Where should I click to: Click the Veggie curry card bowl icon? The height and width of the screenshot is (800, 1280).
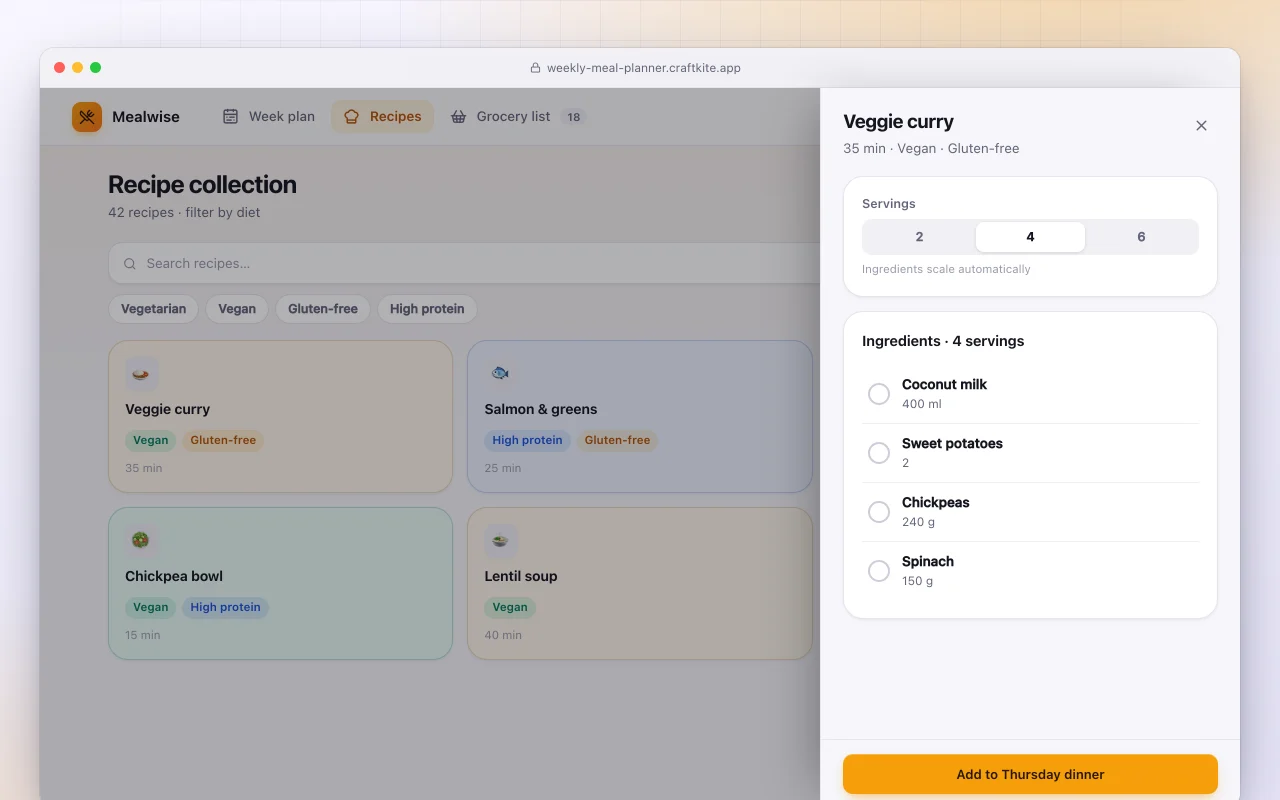point(141,374)
